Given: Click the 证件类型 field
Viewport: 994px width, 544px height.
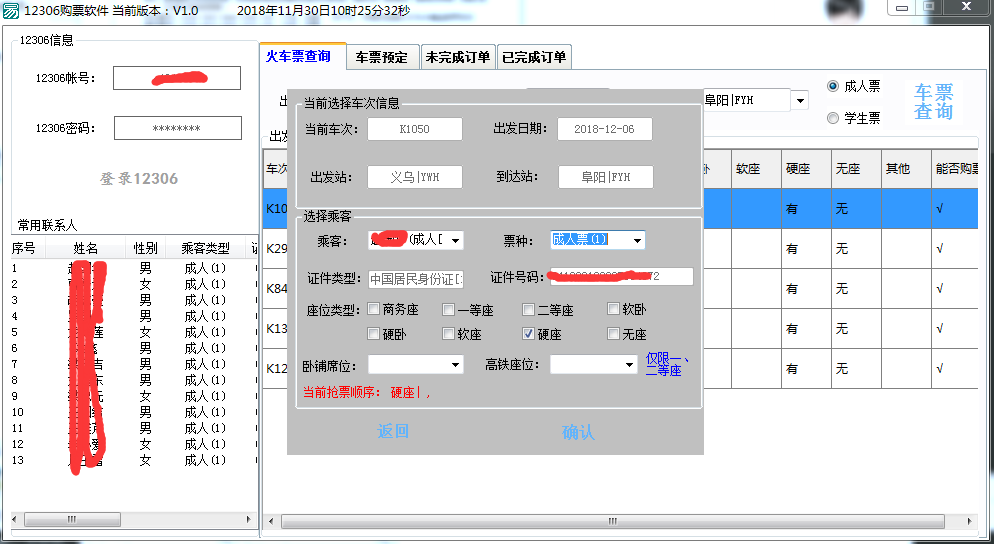Looking at the screenshot, I should (416, 278).
